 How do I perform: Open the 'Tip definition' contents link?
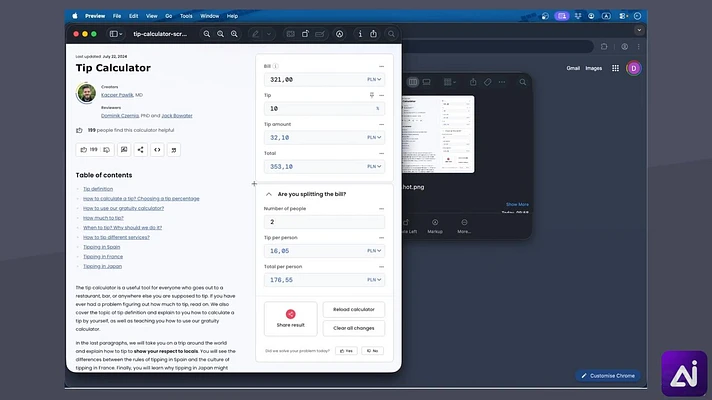click(98, 189)
